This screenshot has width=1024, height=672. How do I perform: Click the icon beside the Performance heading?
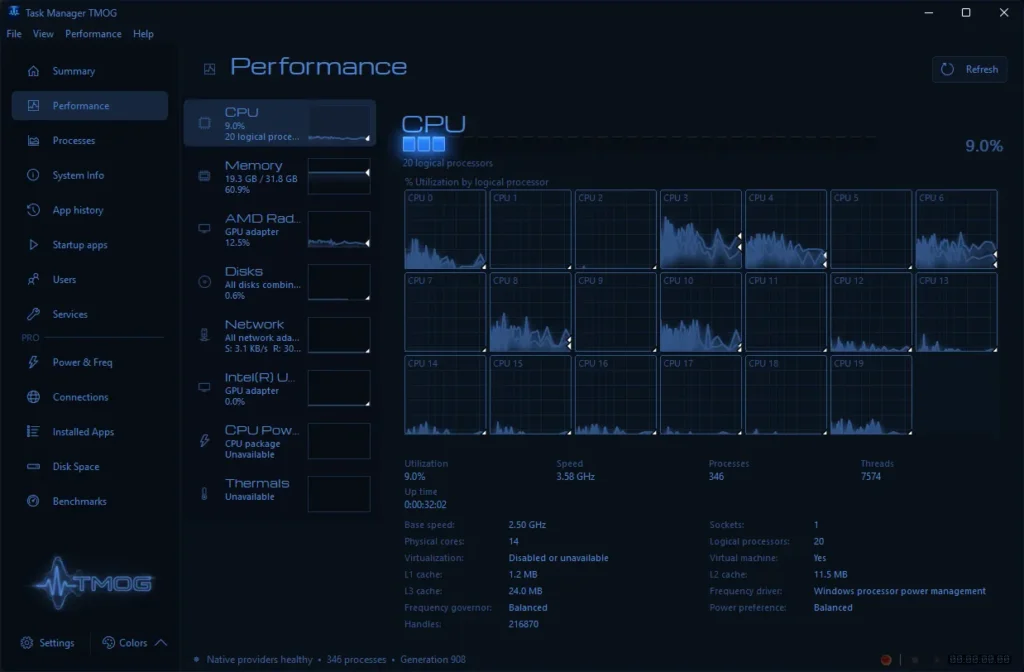coord(210,69)
